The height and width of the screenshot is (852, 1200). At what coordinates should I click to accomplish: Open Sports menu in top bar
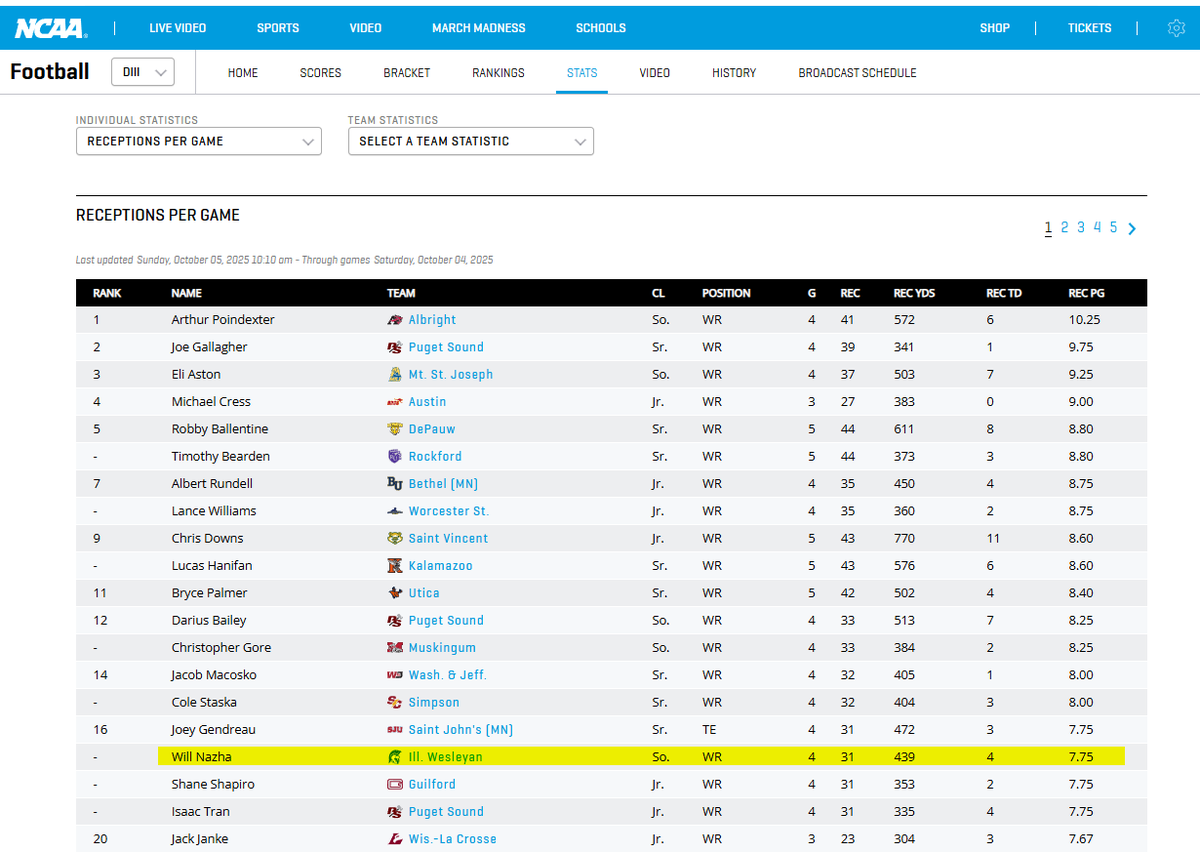(278, 28)
